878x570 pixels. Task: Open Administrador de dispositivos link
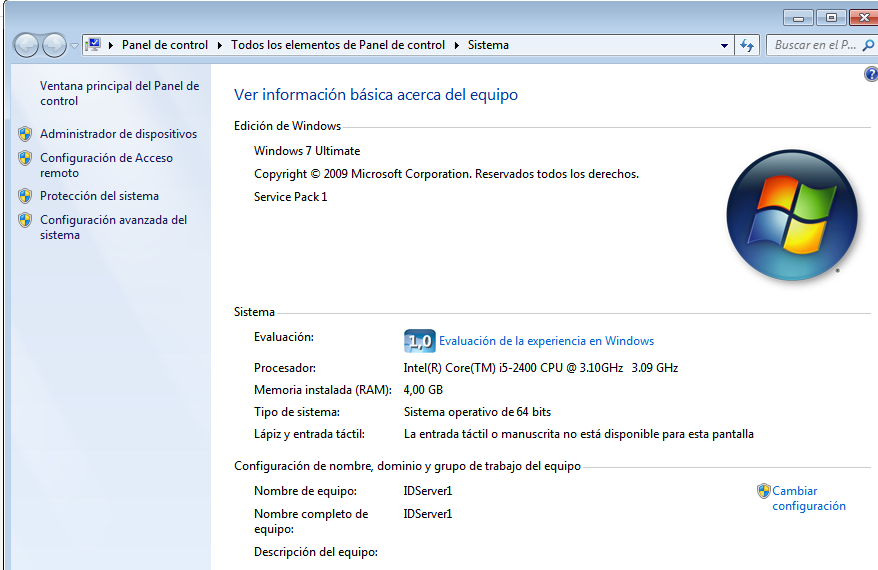click(x=118, y=134)
